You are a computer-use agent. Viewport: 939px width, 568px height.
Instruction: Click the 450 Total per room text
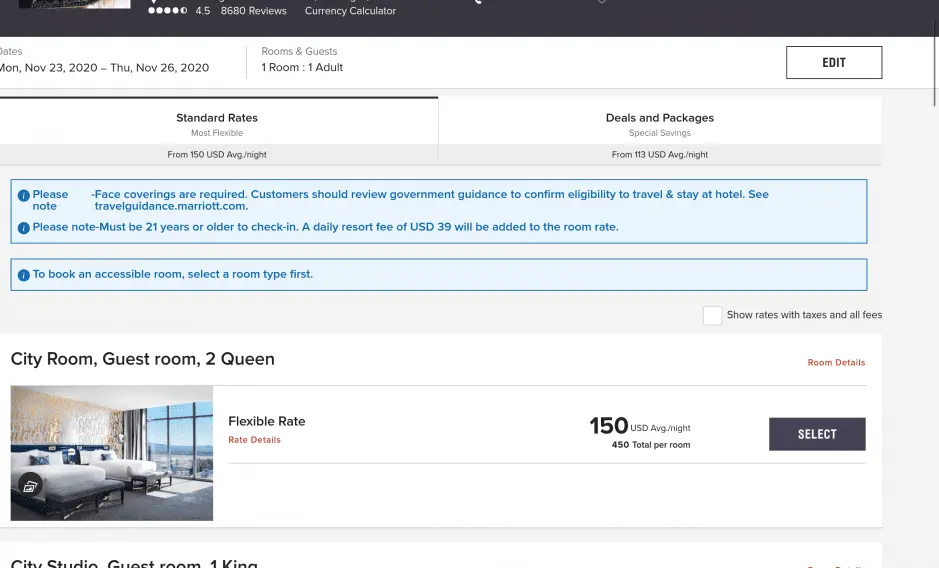tap(651, 445)
